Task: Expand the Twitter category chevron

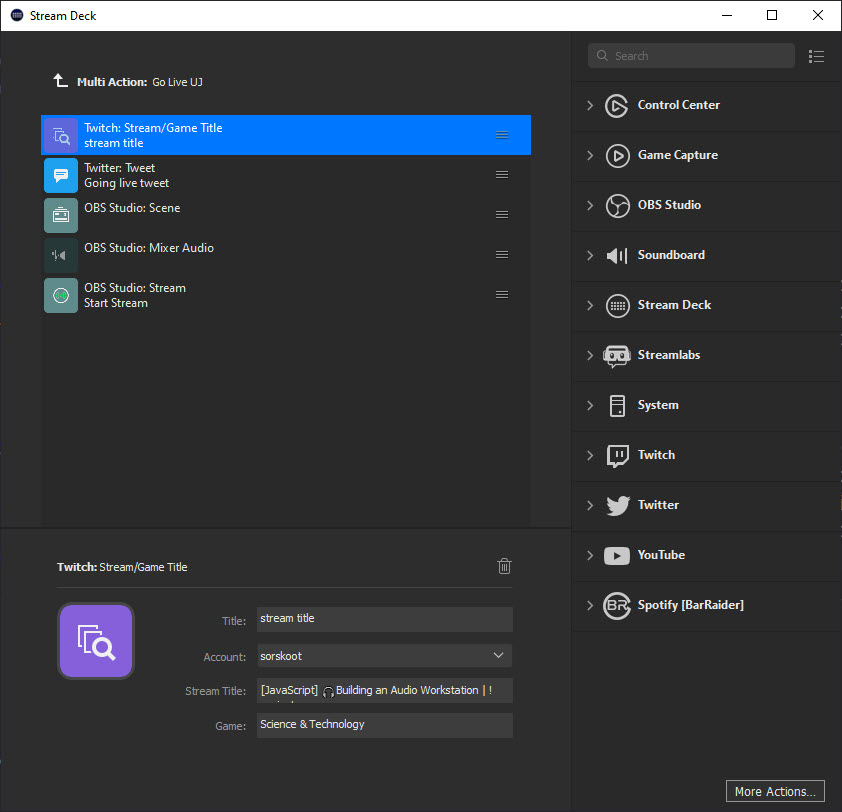Action: (x=590, y=505)
